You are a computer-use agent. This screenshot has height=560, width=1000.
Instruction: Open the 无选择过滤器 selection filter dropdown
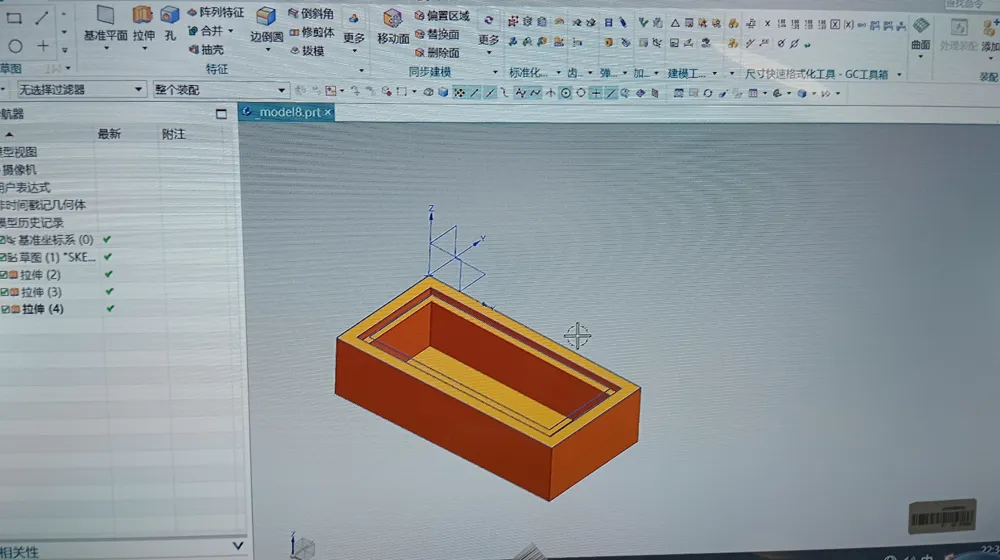point(81,90)
